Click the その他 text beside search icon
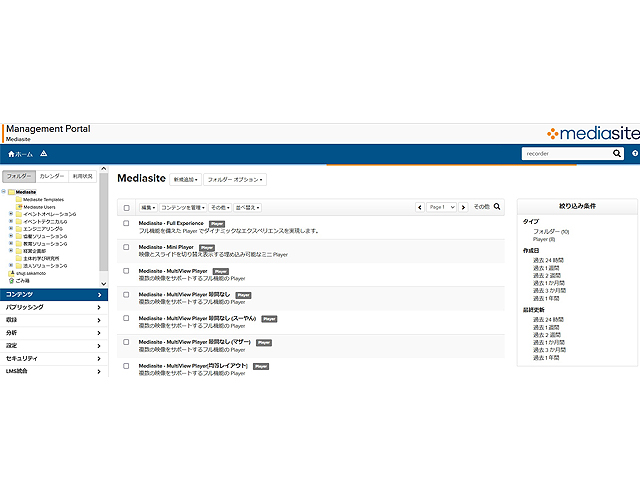This screenshot has height=500, width=640. click(x=482, y=207)
